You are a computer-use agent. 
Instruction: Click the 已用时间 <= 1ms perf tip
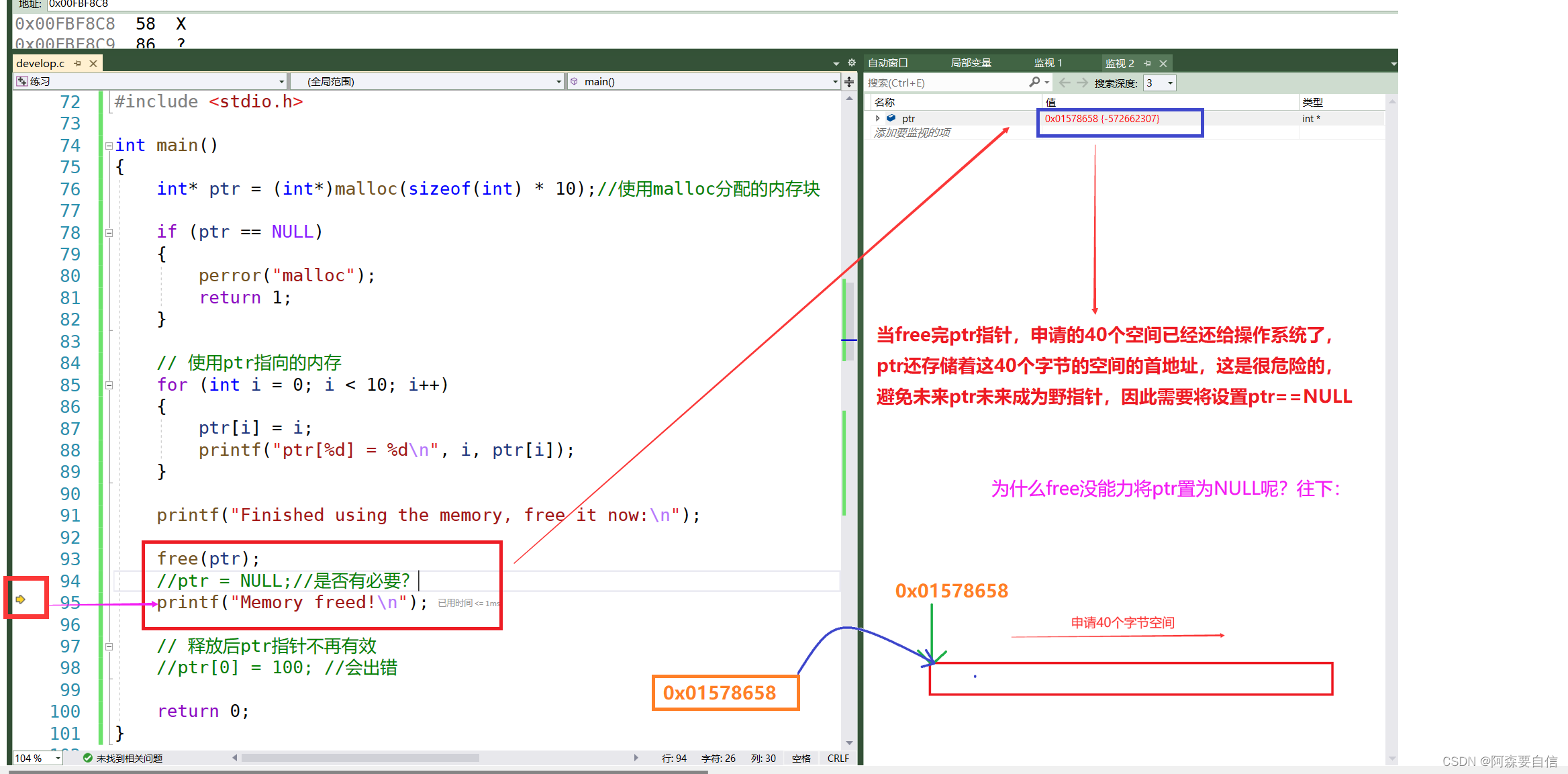469,603
